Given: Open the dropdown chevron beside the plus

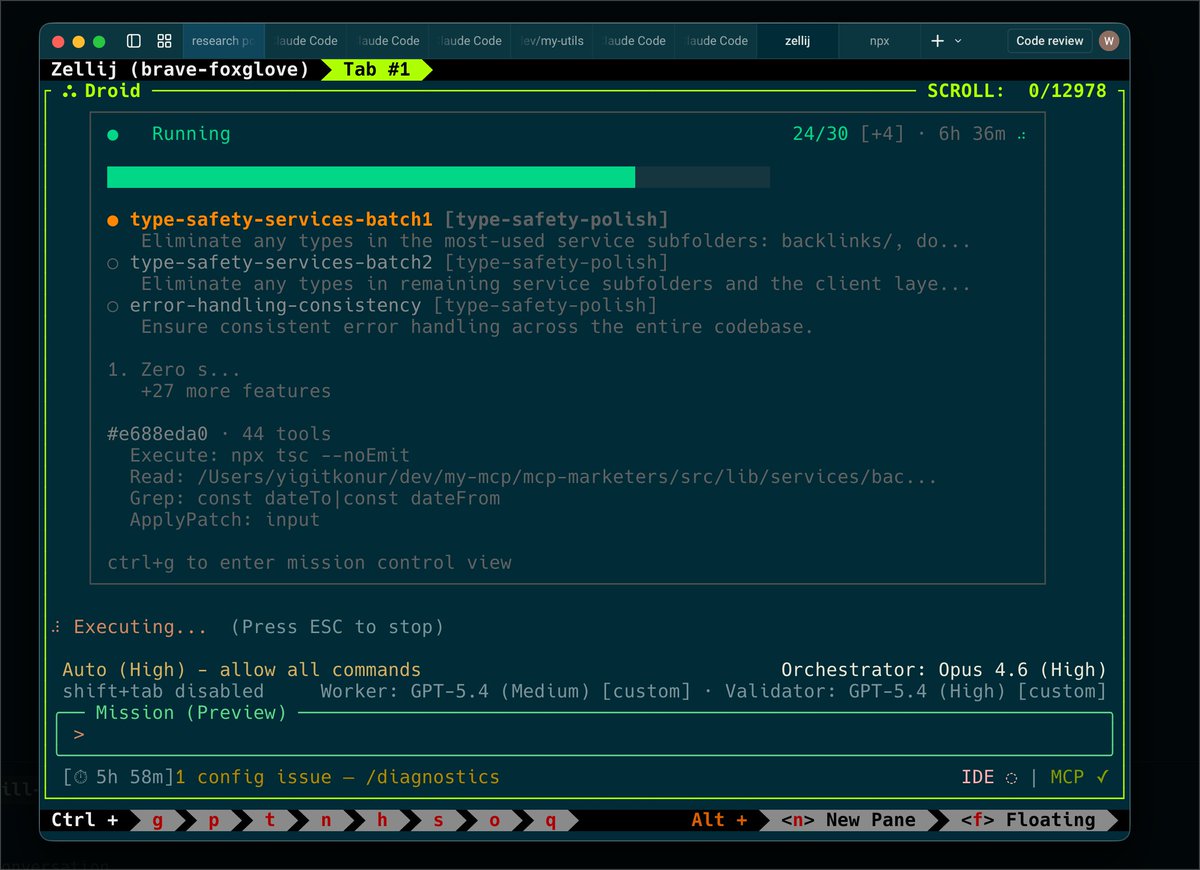Looking at the screenshot, I should coord(958,41).
